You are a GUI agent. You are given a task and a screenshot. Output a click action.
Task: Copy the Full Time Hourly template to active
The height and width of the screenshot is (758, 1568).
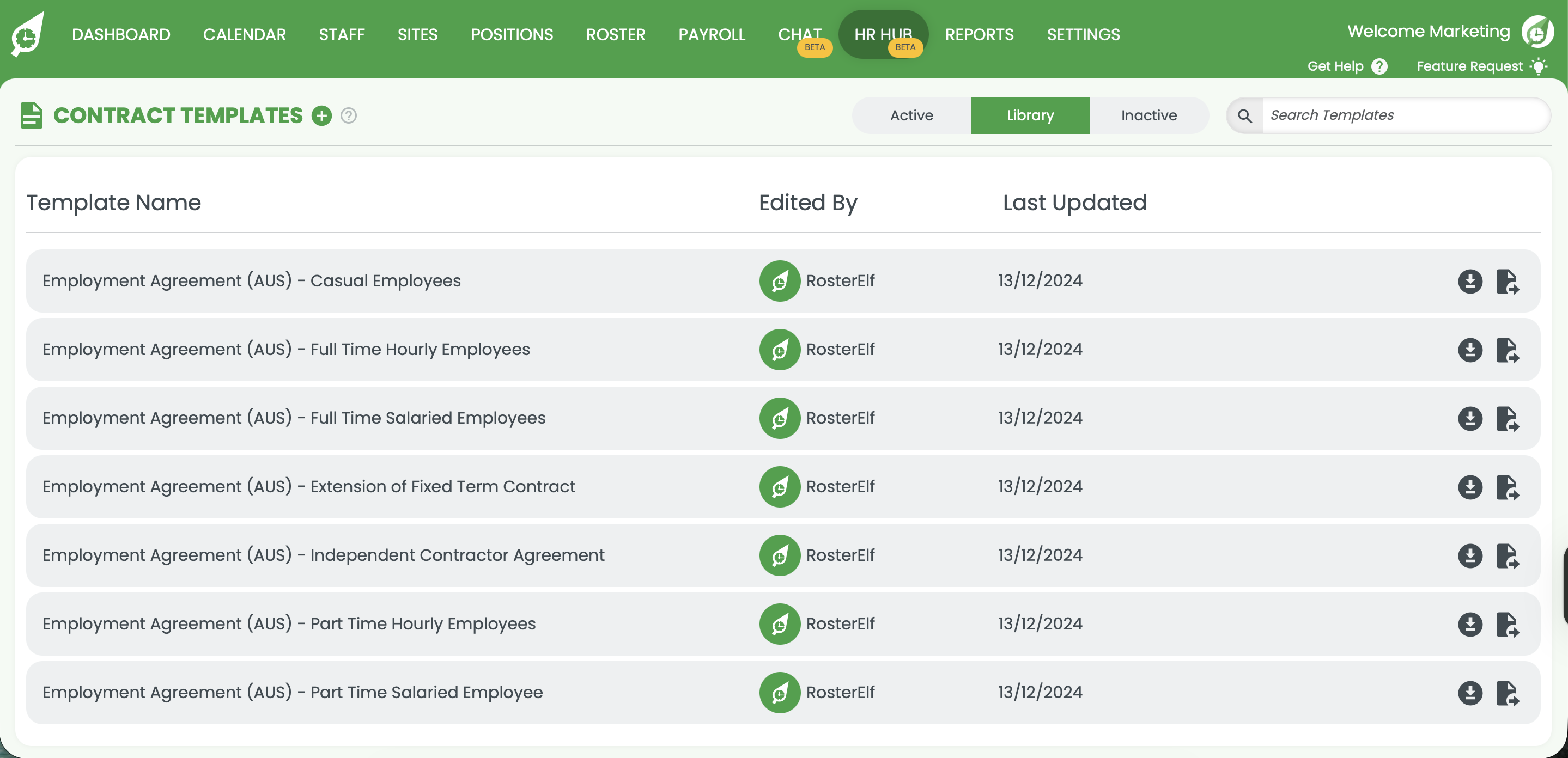pos(1507,350)
